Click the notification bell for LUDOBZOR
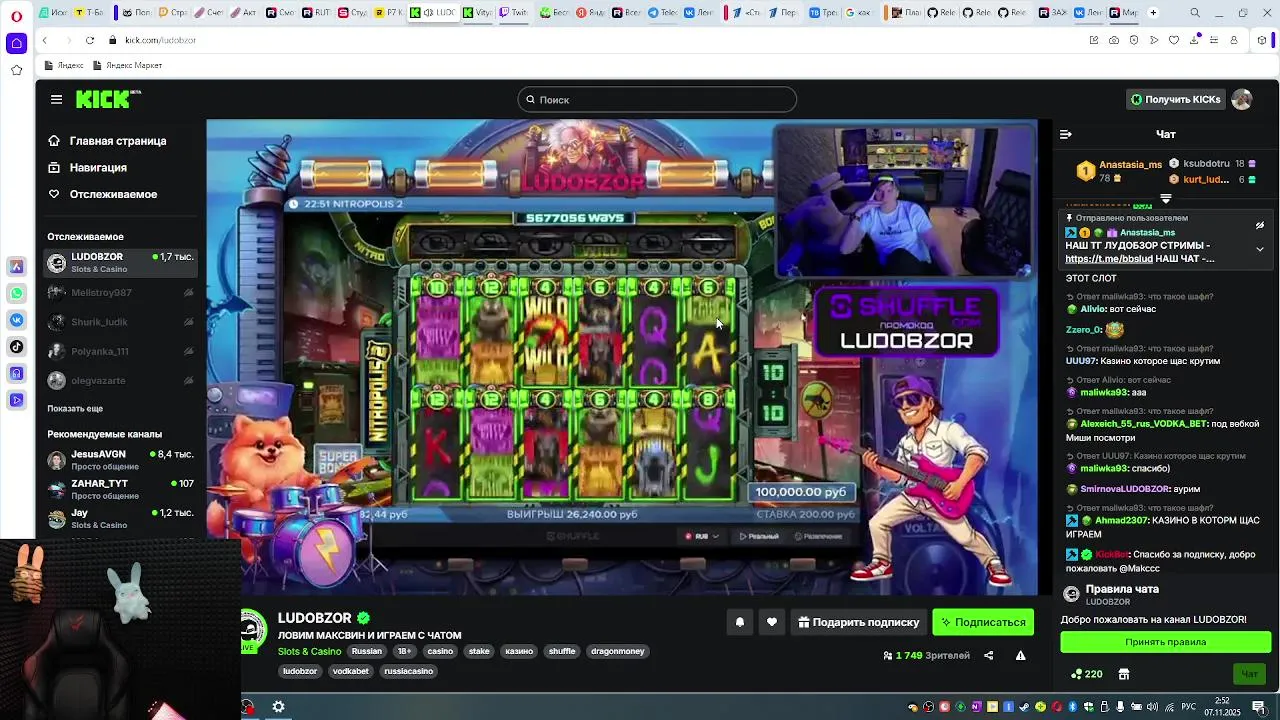 pyautogui.click(x=740, y=622)
